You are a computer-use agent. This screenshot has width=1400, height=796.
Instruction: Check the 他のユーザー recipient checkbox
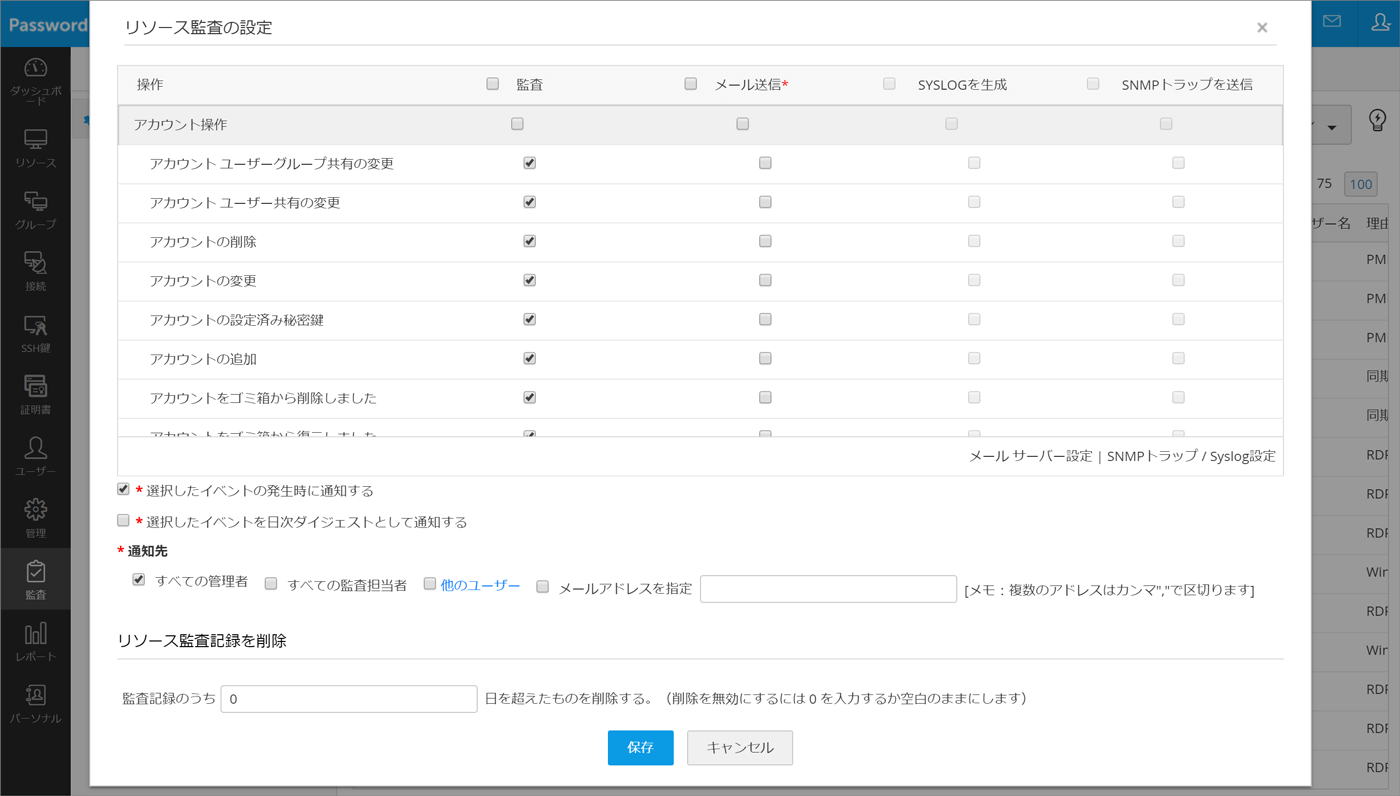point(429,583)
